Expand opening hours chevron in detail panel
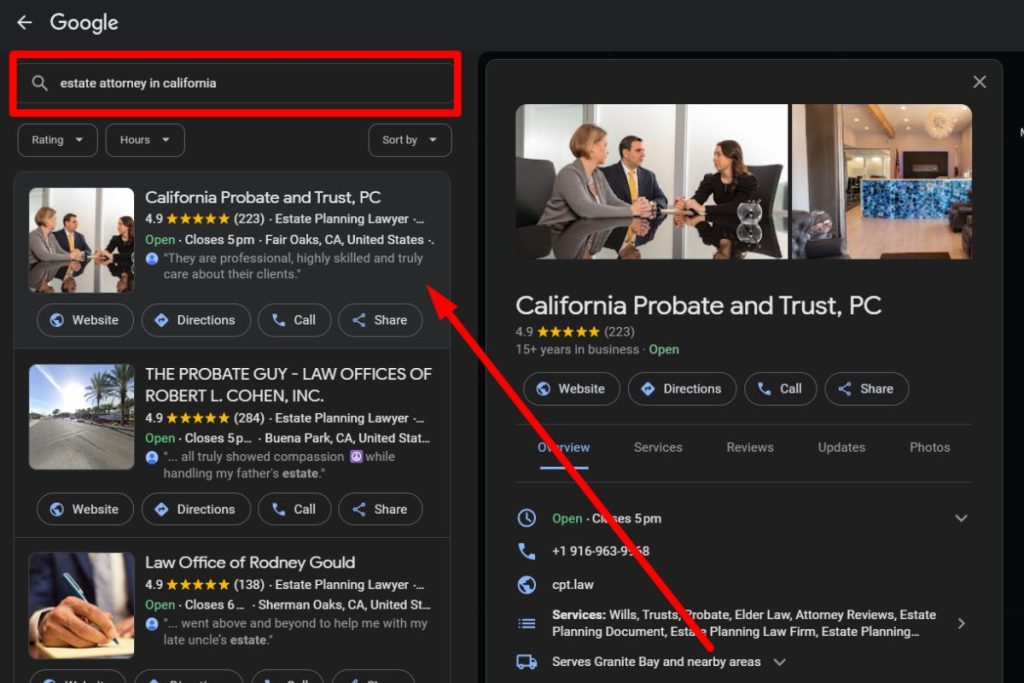This screenshot has width=1024, height=683. point(961,518)
